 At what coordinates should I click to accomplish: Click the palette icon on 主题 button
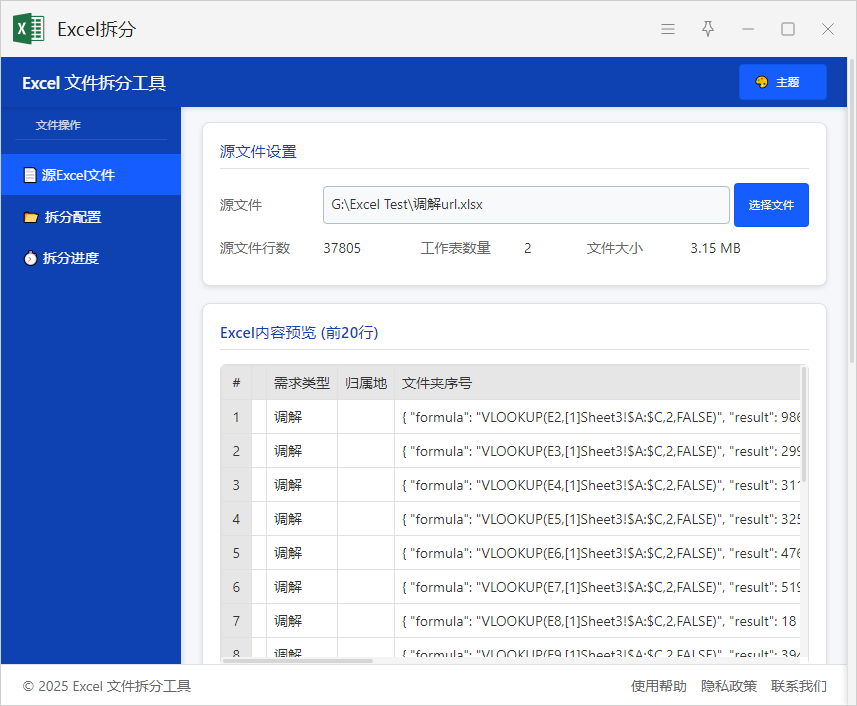click(761, 82)
